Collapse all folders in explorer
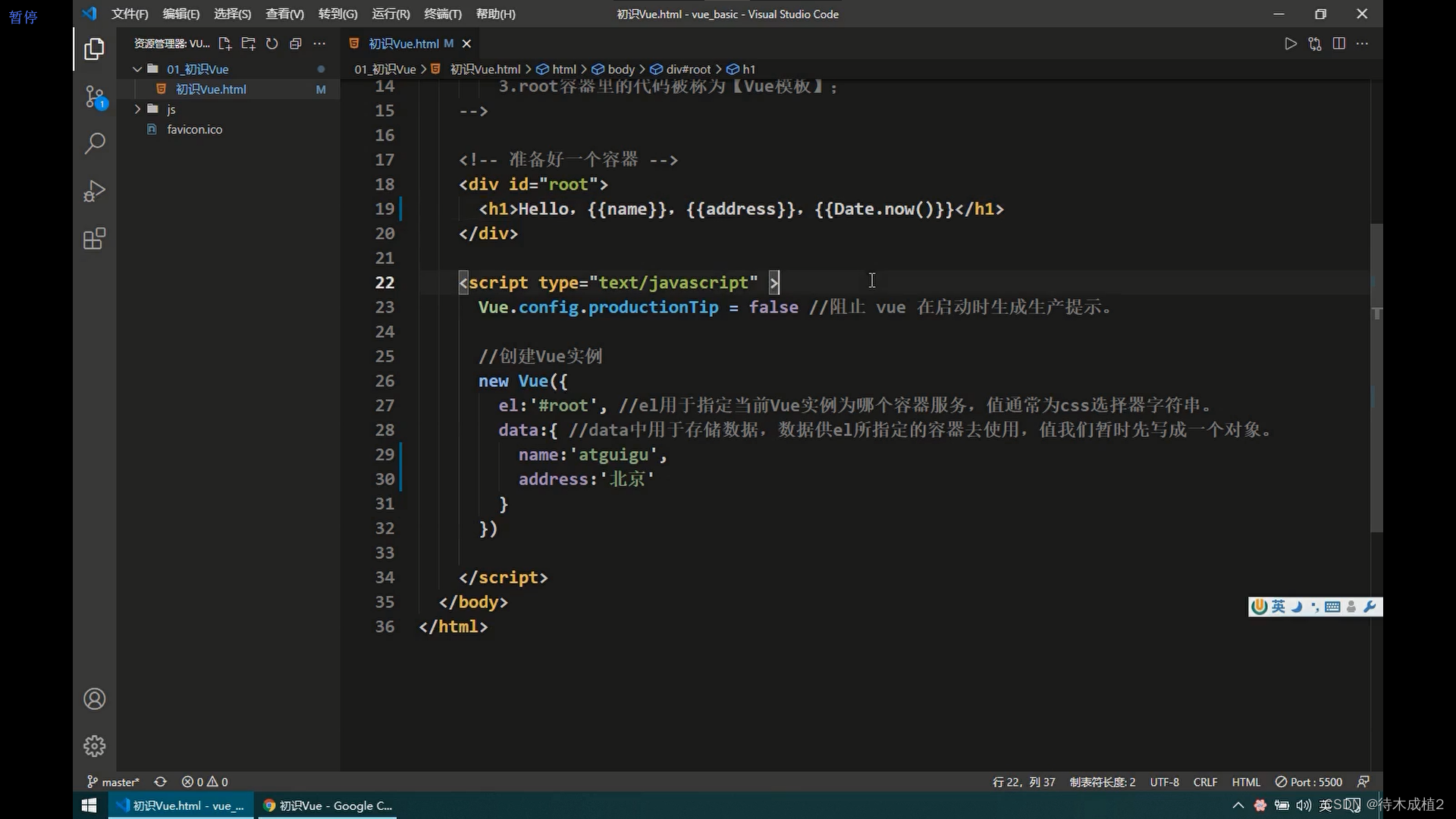 coord(296,44)
